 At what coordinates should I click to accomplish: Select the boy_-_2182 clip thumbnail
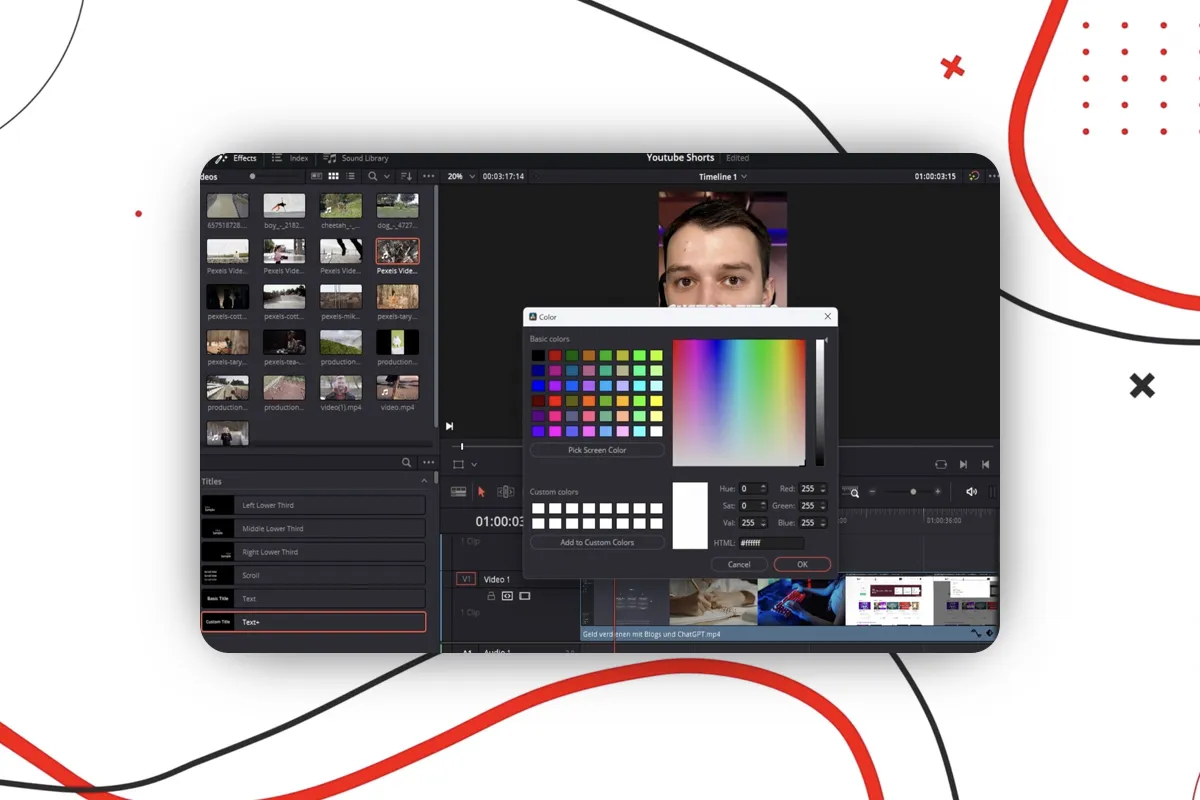284,206
